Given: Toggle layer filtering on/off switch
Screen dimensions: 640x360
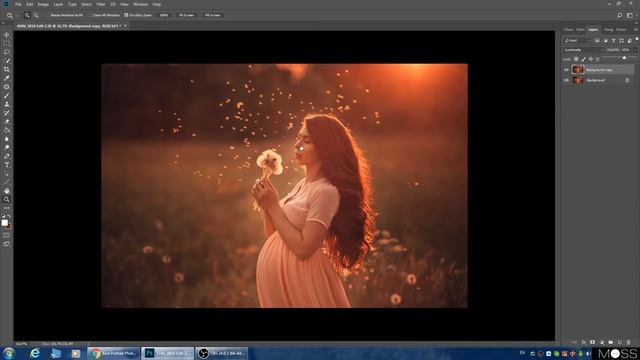Looking at the screenshot, I should [x=637, y=39].
